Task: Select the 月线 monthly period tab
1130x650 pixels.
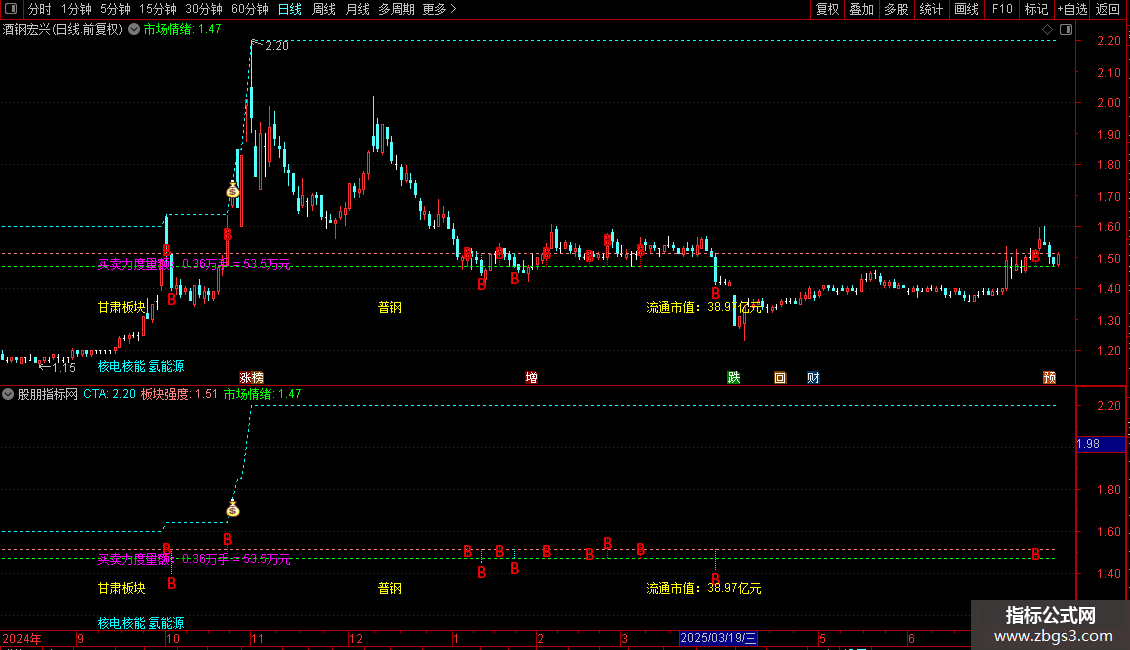Action: coord(357,9)
